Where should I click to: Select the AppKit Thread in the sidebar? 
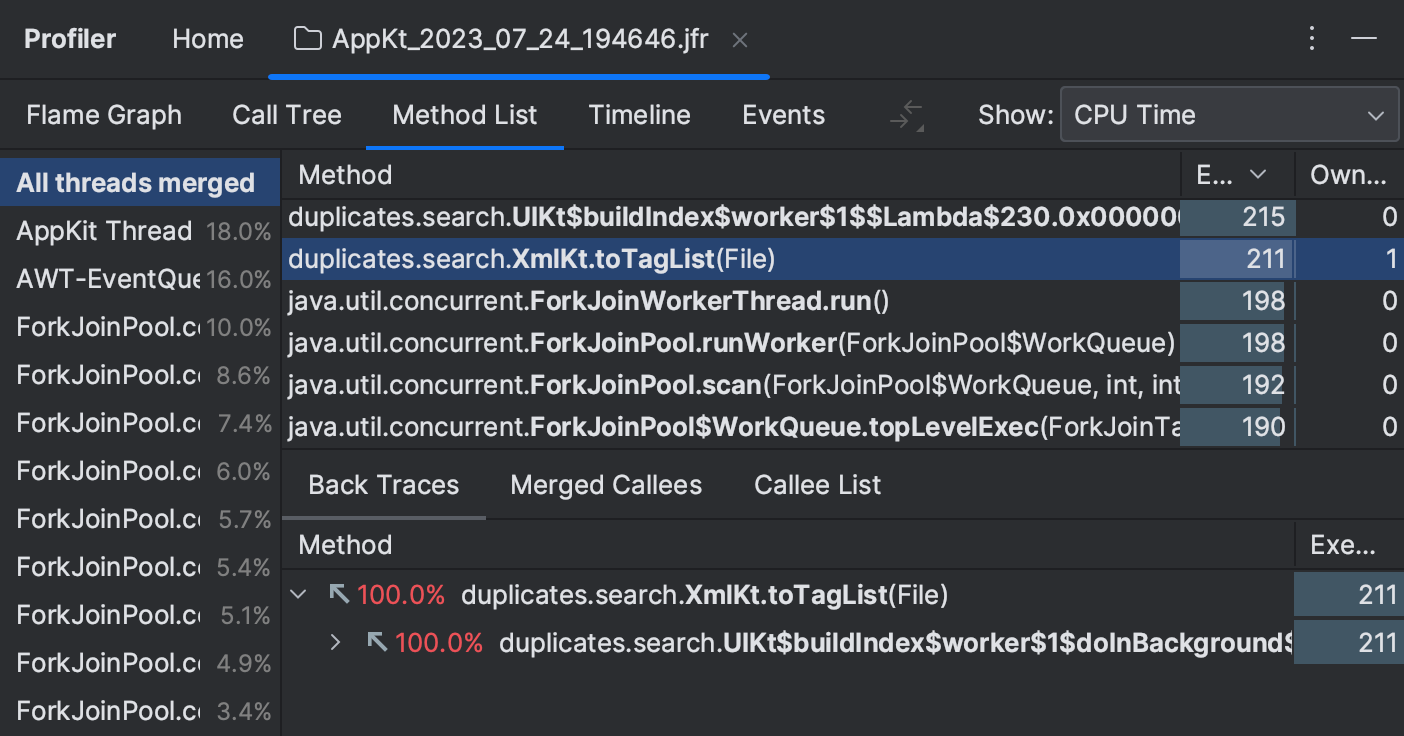coord(104,230)
